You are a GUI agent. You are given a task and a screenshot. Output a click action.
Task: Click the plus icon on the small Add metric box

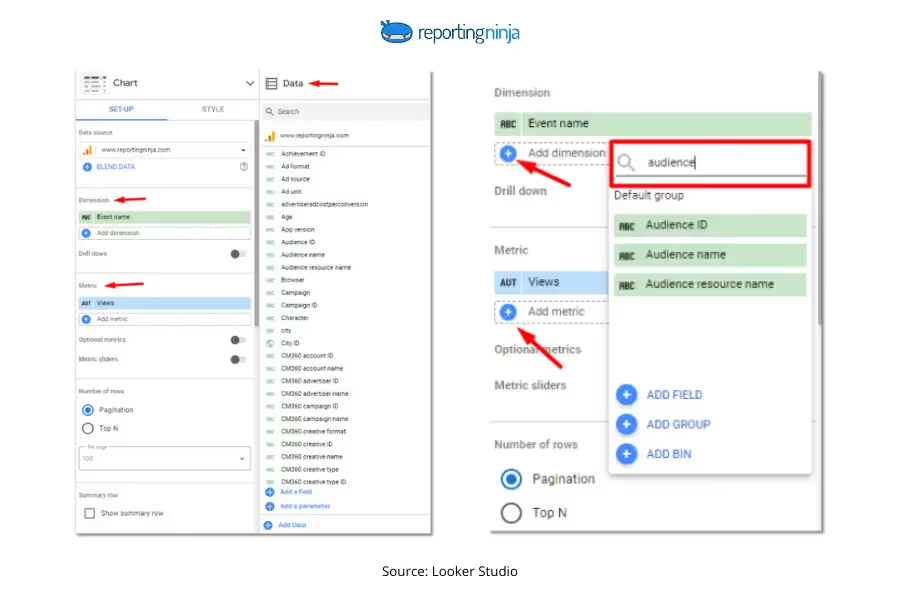86,319
